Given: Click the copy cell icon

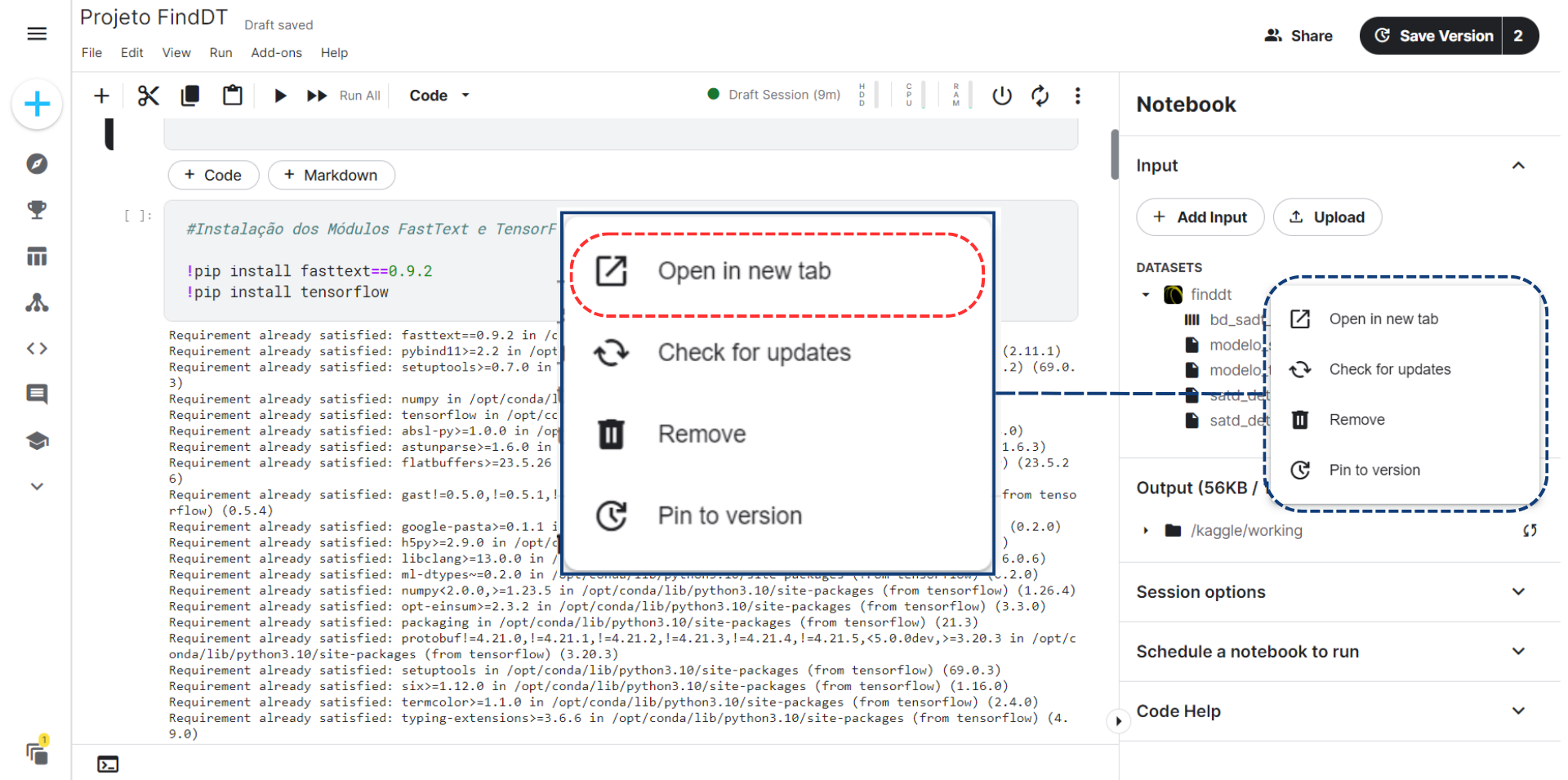Looking at the screenshot, I should click(x=190, y=96).
